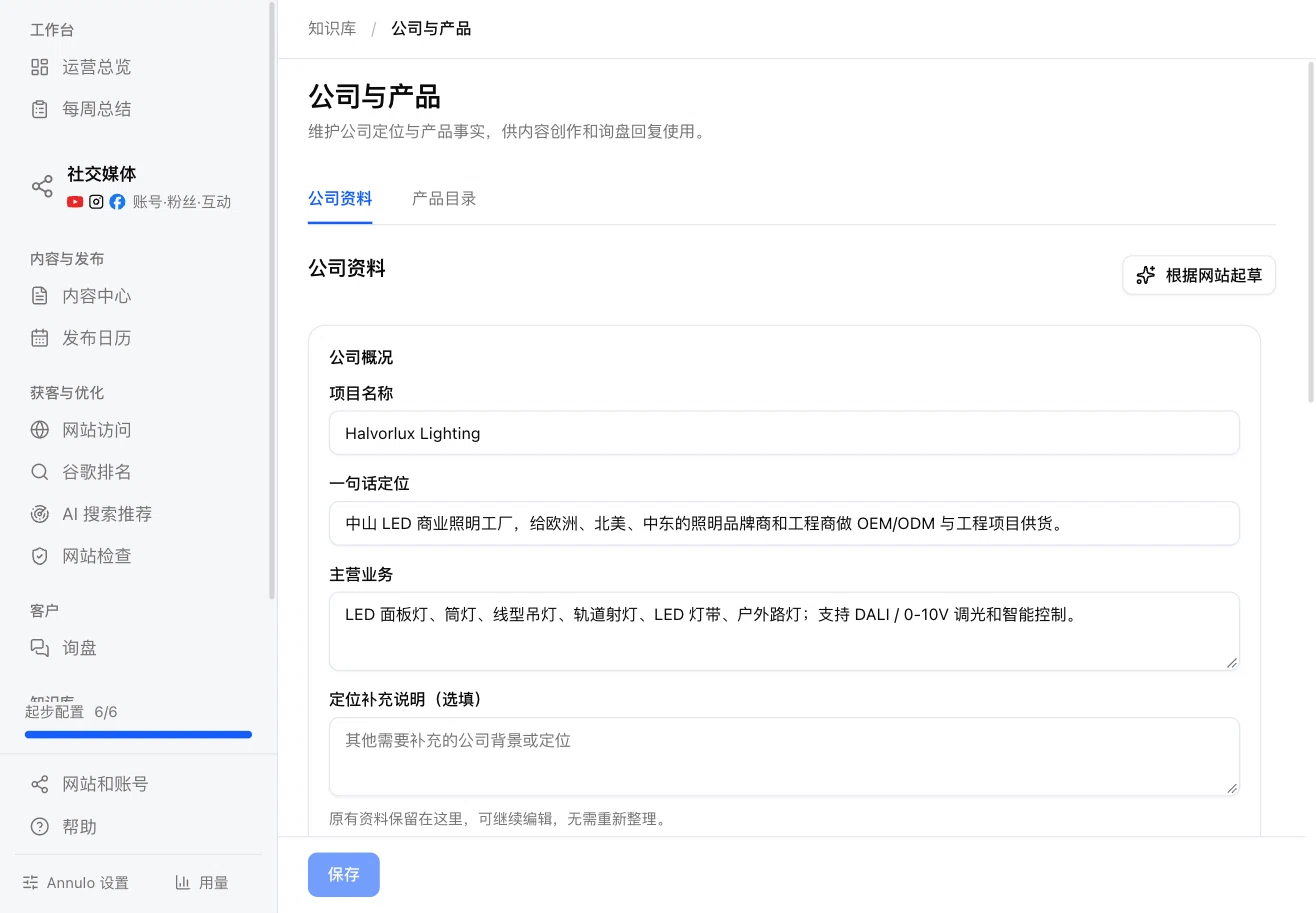Click the 询盘 chat bubbles icon
Image resolution: width=1316 pixels, height=913 pixels.
(40, 648)
